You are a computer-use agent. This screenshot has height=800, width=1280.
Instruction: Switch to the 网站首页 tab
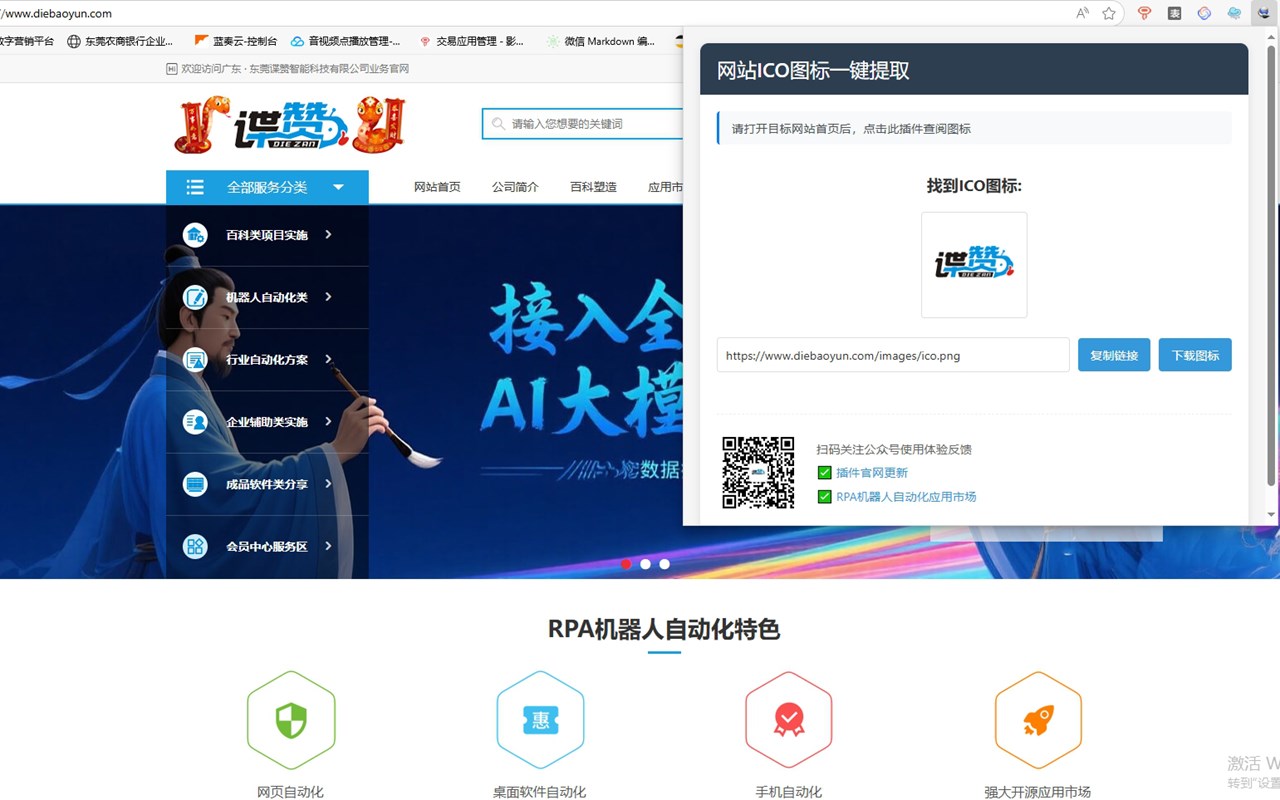tap(438, 186)
